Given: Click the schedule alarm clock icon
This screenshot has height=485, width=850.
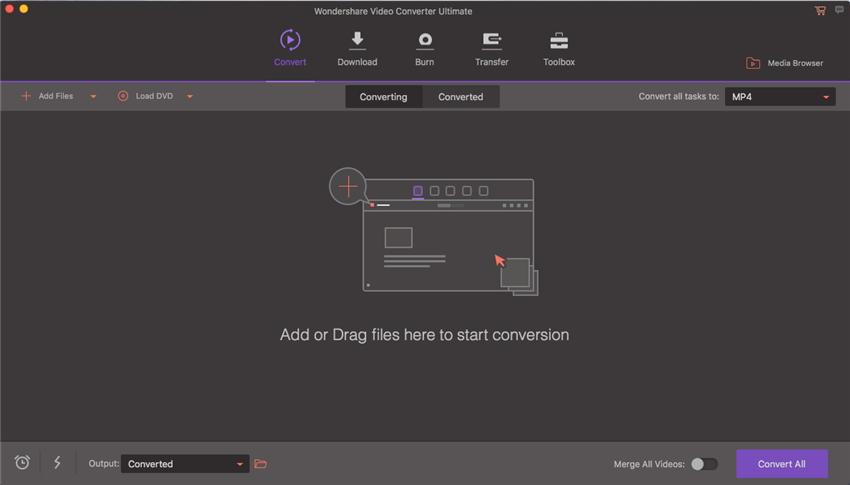Looking at the screenshot, I should [22, 462].
